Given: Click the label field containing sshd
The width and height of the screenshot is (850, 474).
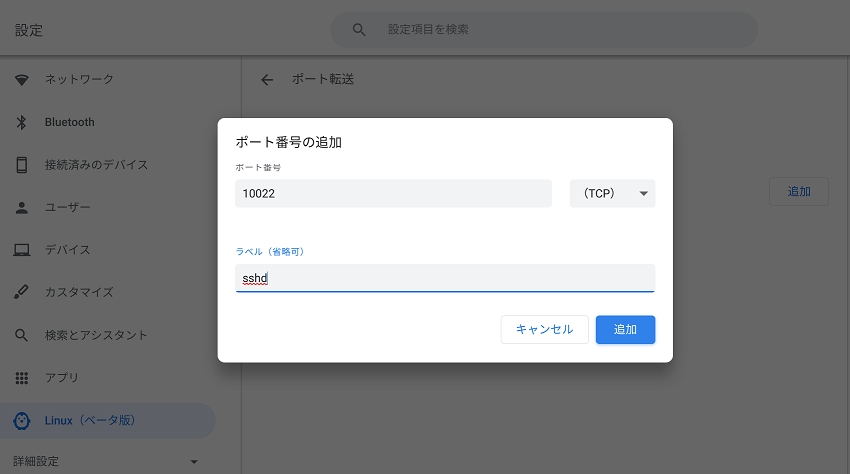Looking at the screenshot, I should point(445,278).
